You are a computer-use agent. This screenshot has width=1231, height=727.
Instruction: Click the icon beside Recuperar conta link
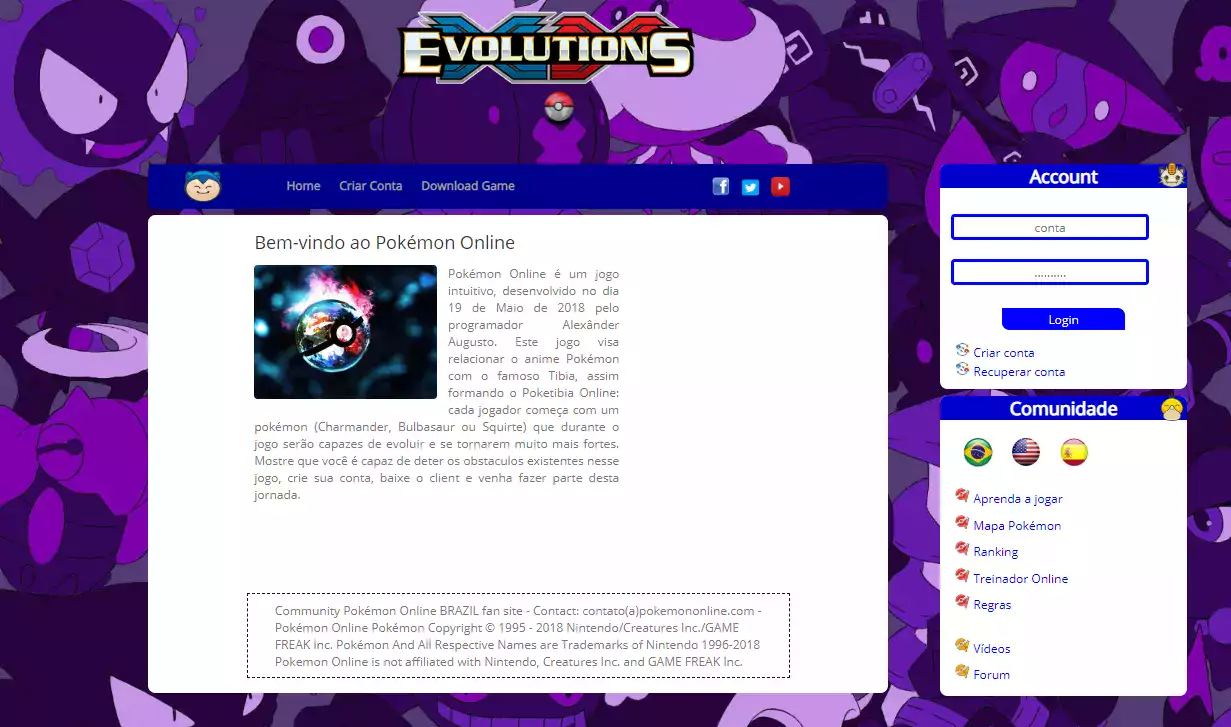(962, 369)
